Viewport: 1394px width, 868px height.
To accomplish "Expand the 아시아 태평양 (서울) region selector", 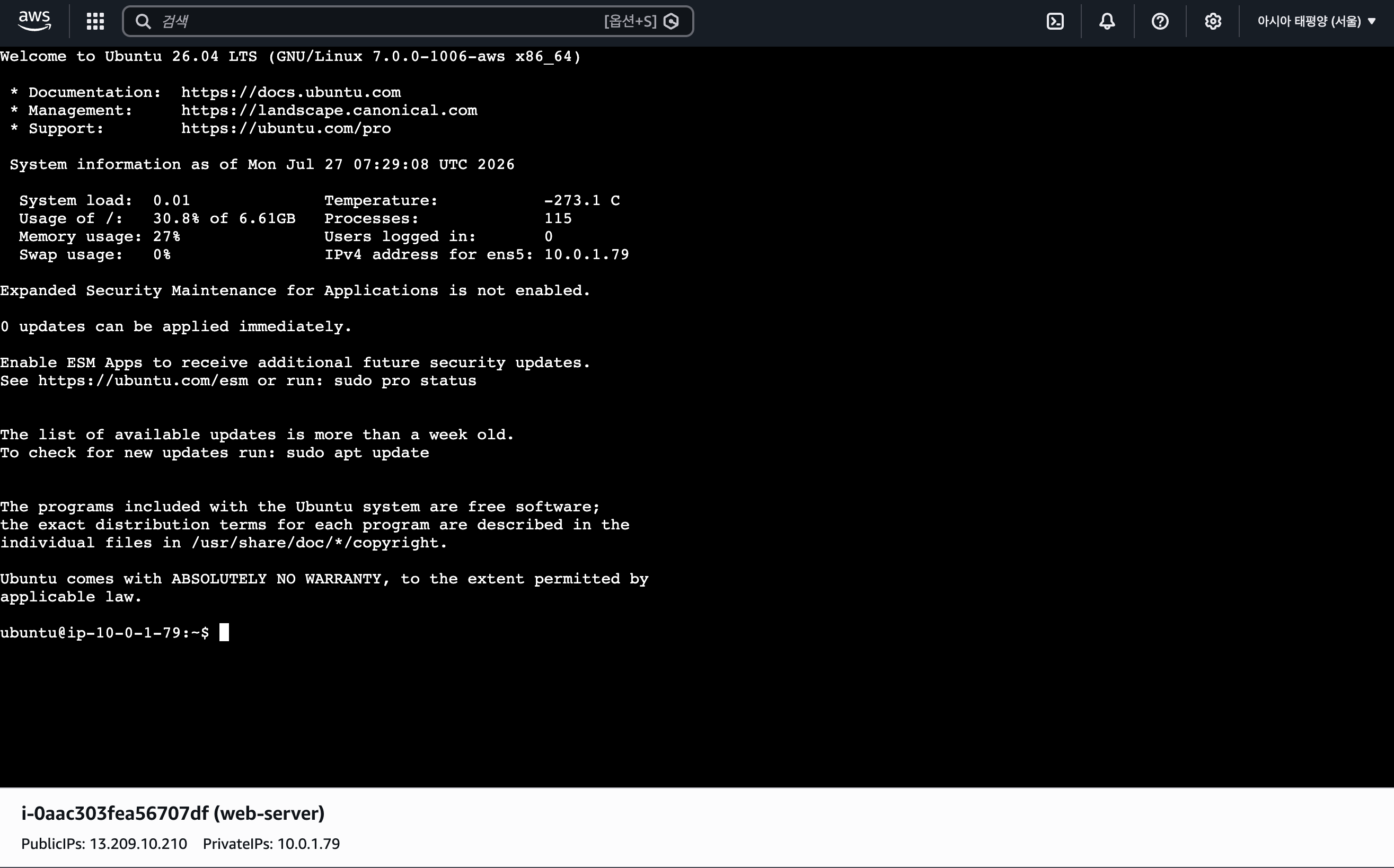I will pyautogui.click(x=1316, y=21).
